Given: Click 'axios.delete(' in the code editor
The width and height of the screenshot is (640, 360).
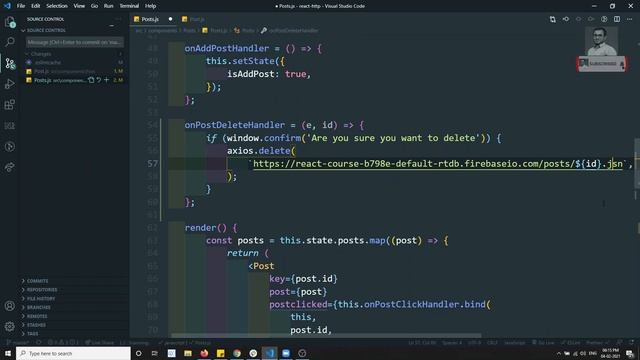Looking at the screenshot, I should (261, 151).
